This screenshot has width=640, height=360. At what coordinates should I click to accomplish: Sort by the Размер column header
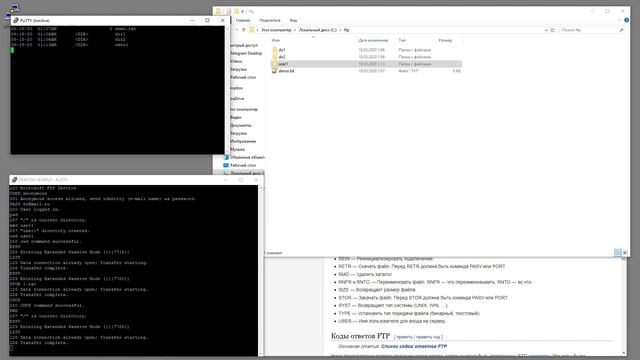[445, 40]
